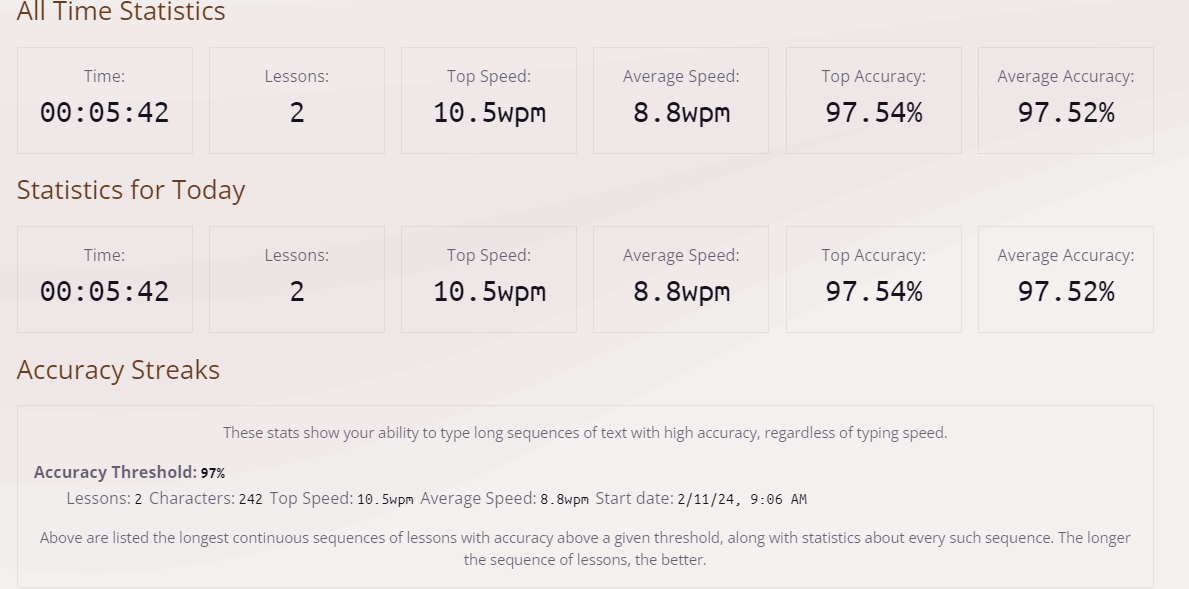Viewport: 1189px width, 589px height.
Task: Select the all-time Average Accuracy card
Action: pos(1066,101)
